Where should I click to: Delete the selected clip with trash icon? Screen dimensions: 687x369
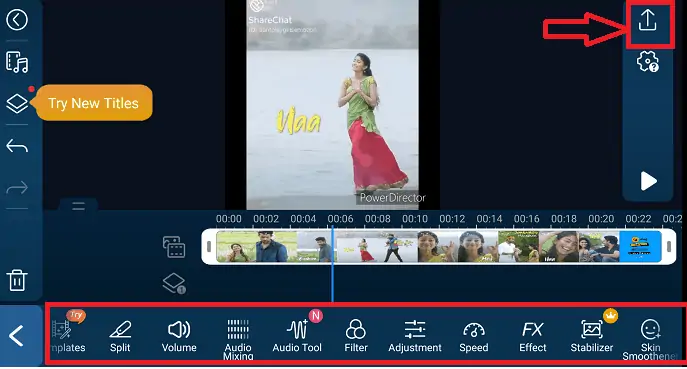(x=17, y=280)
